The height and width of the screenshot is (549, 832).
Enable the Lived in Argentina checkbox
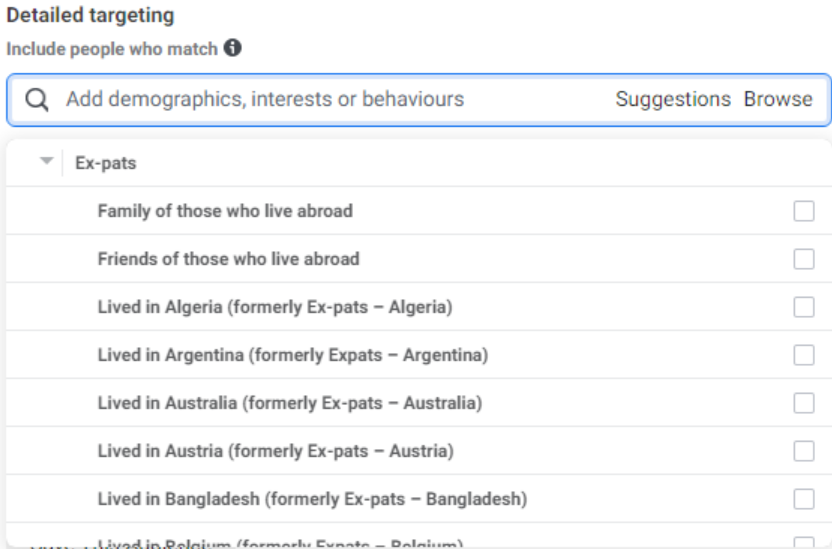(x=803, y=355)
